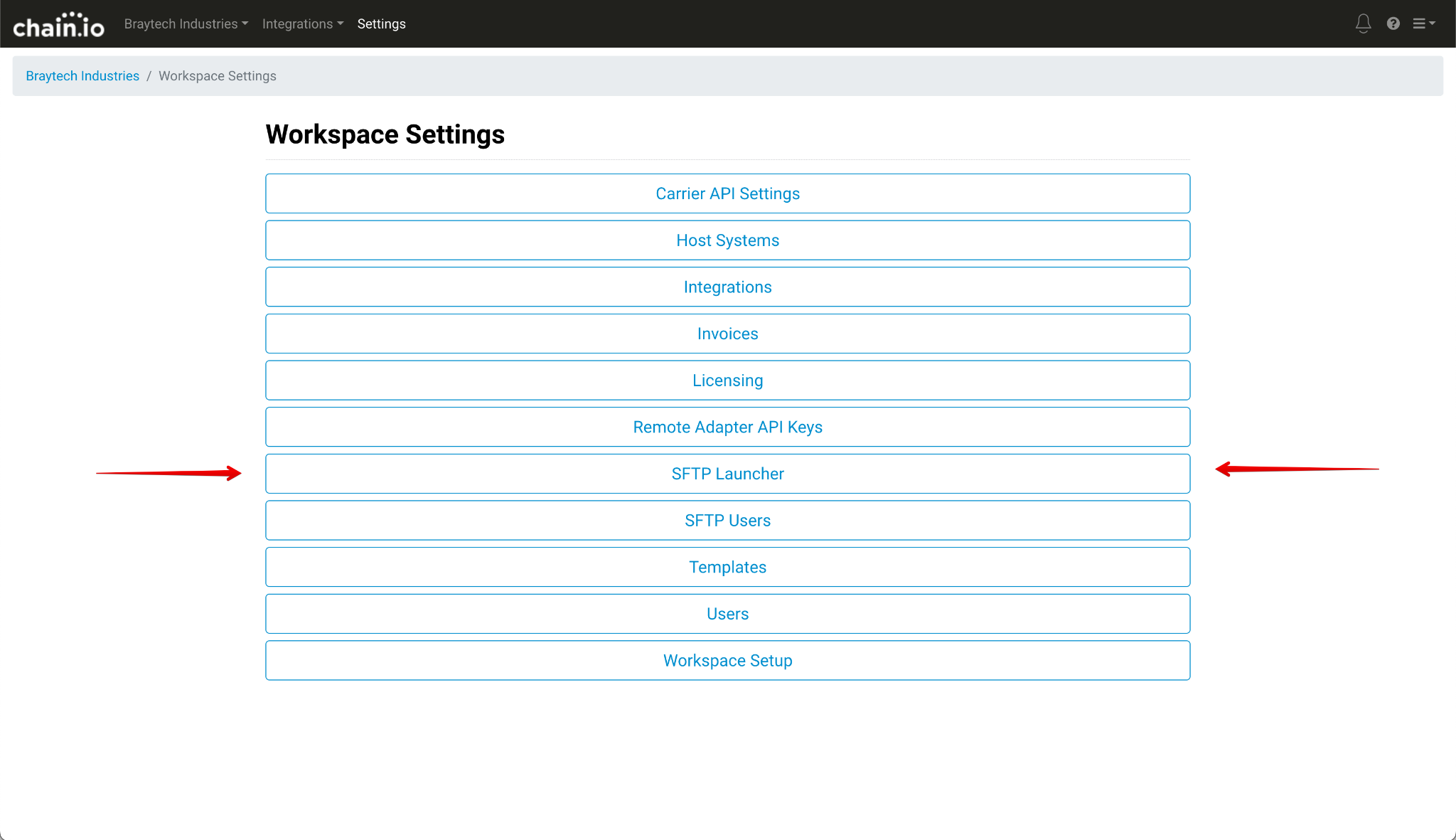Select Settings in the top navigation
Image resolution: width=1456 pixels, height=840 pixels.
pos(382,23)
